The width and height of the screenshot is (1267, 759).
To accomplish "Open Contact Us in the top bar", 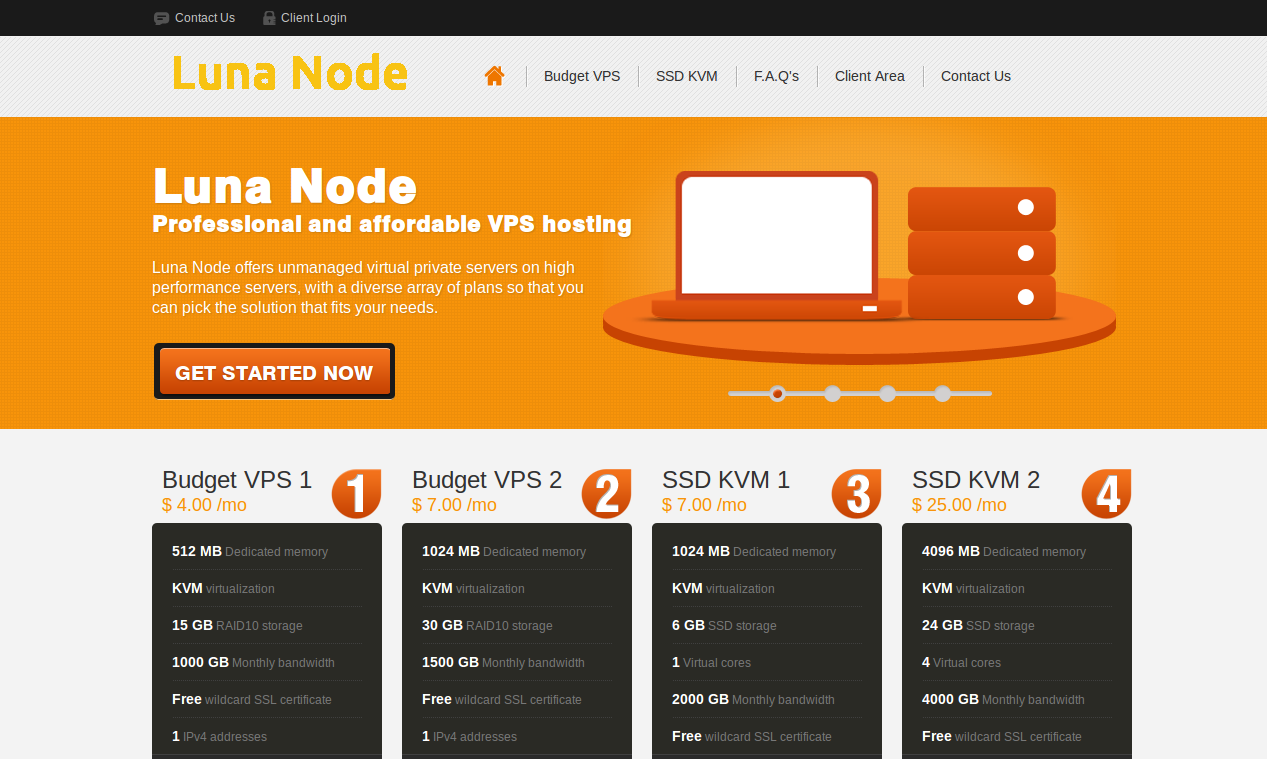I will click(205, 18).
